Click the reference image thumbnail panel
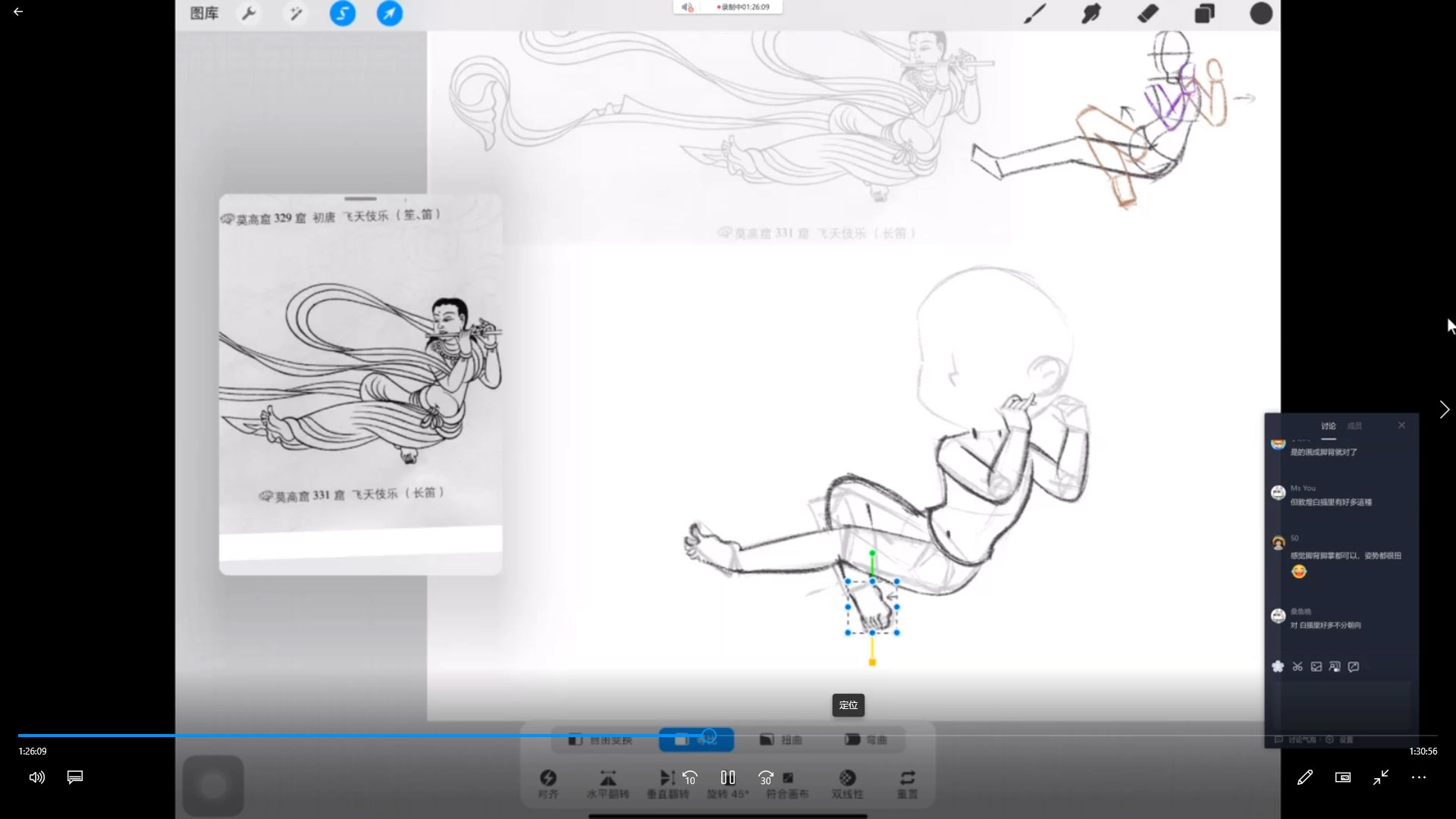Screen dimensions: 1456x819 tap(360, 384)
